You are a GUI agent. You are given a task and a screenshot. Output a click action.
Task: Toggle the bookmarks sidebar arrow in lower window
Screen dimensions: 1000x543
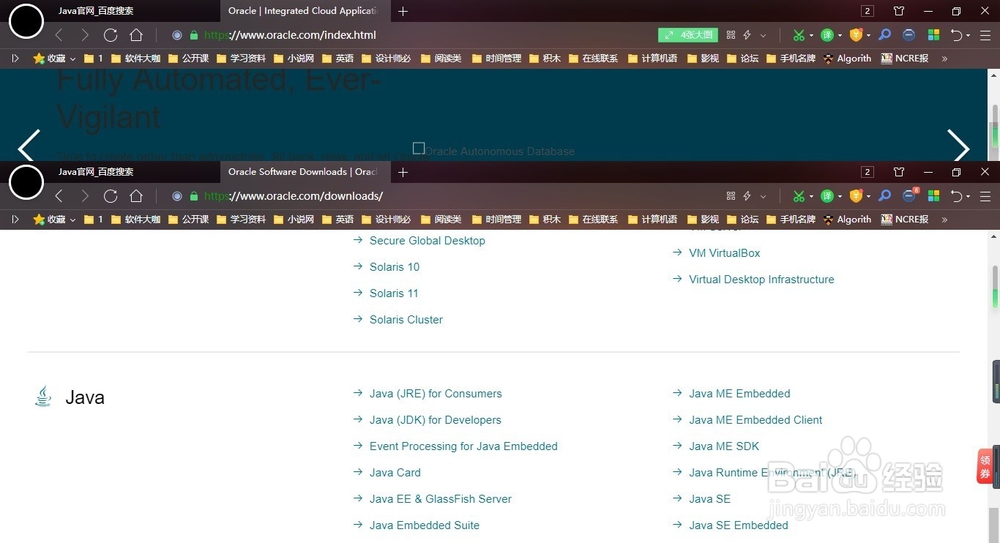click(x=15, y=219)
